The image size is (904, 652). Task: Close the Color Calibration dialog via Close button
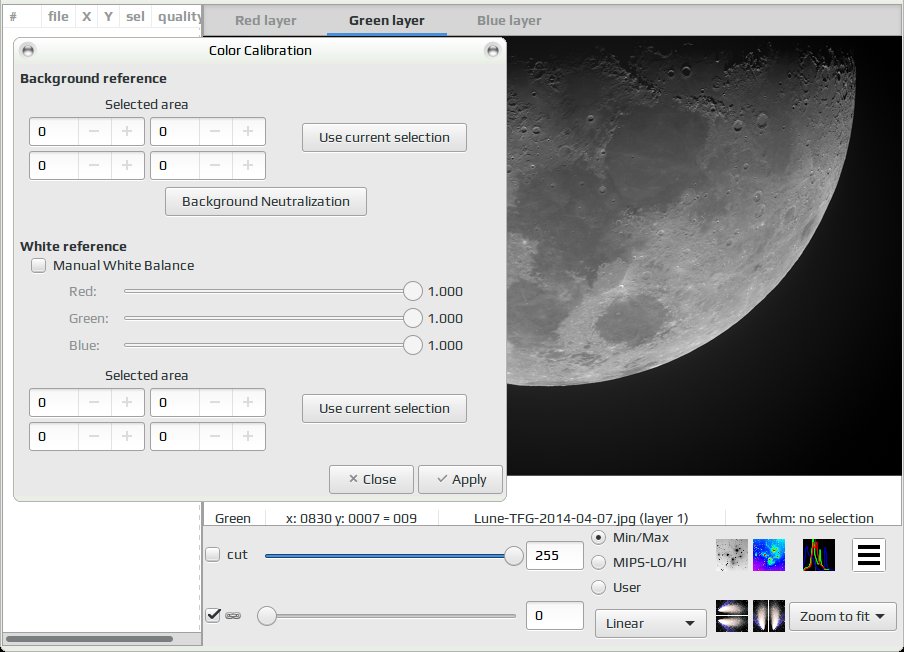coord(371,479)
